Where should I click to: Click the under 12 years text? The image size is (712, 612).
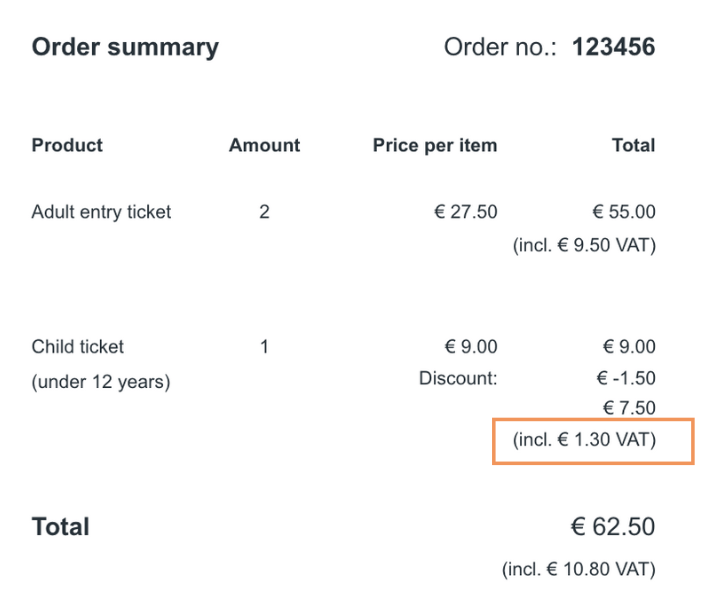point(101,381)
